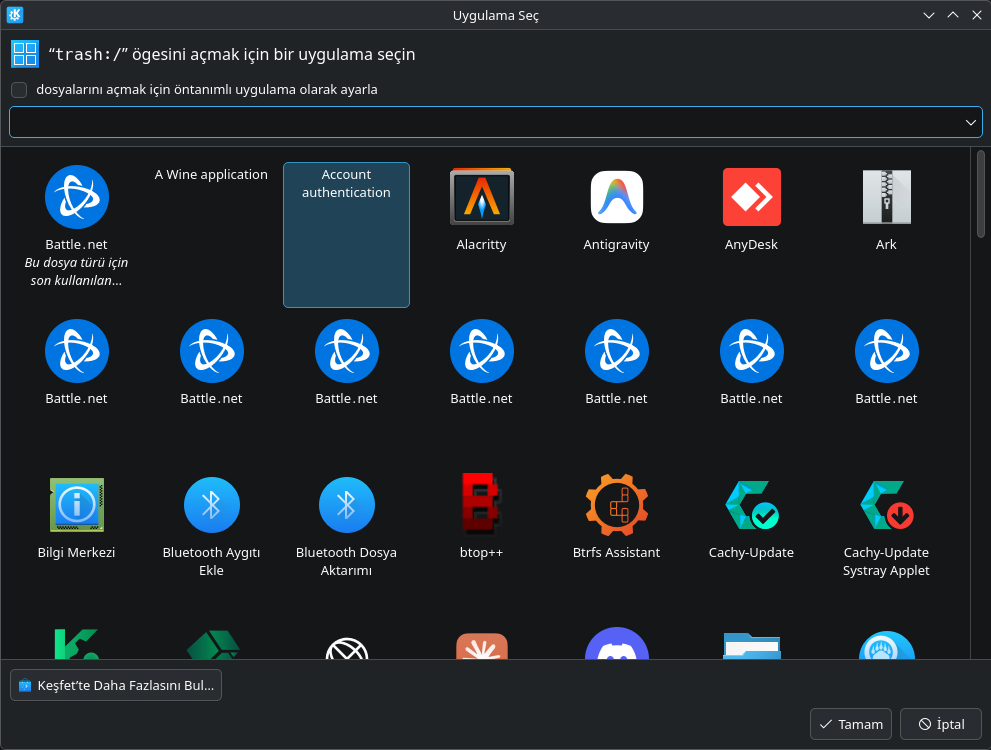This screenshot has height=750, width=991.
Task: Enable set as default application checkbox
Action: (19, 90)
